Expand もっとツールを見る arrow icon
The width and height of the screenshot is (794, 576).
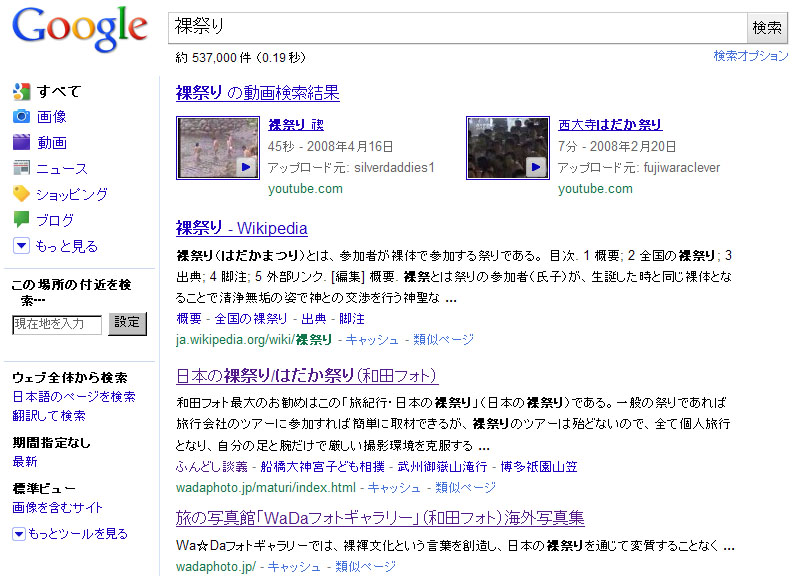(19, 533)
